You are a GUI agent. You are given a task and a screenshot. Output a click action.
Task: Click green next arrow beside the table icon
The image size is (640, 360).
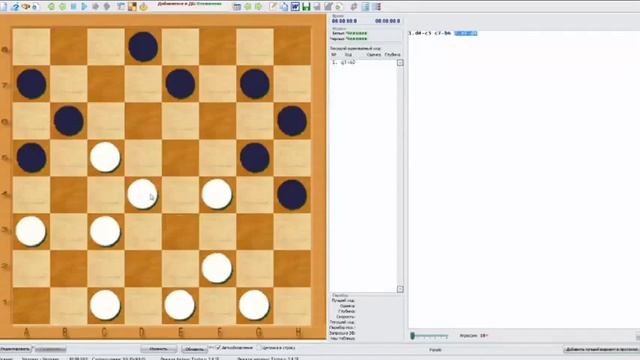point(258,7)
